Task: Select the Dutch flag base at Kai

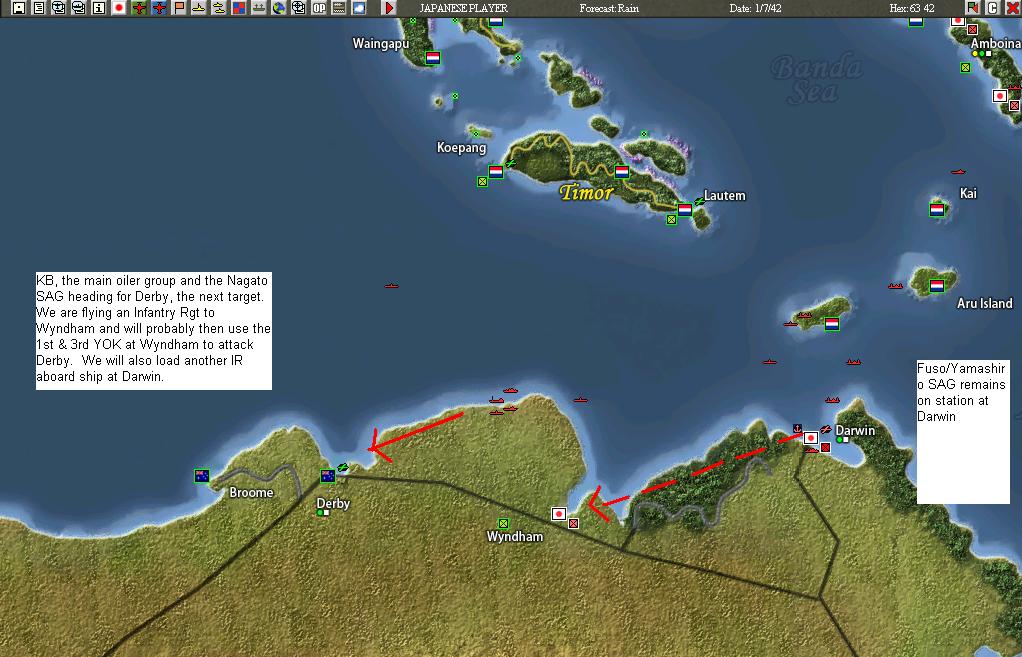Action: pyautogui.click(x=937, y=209)
